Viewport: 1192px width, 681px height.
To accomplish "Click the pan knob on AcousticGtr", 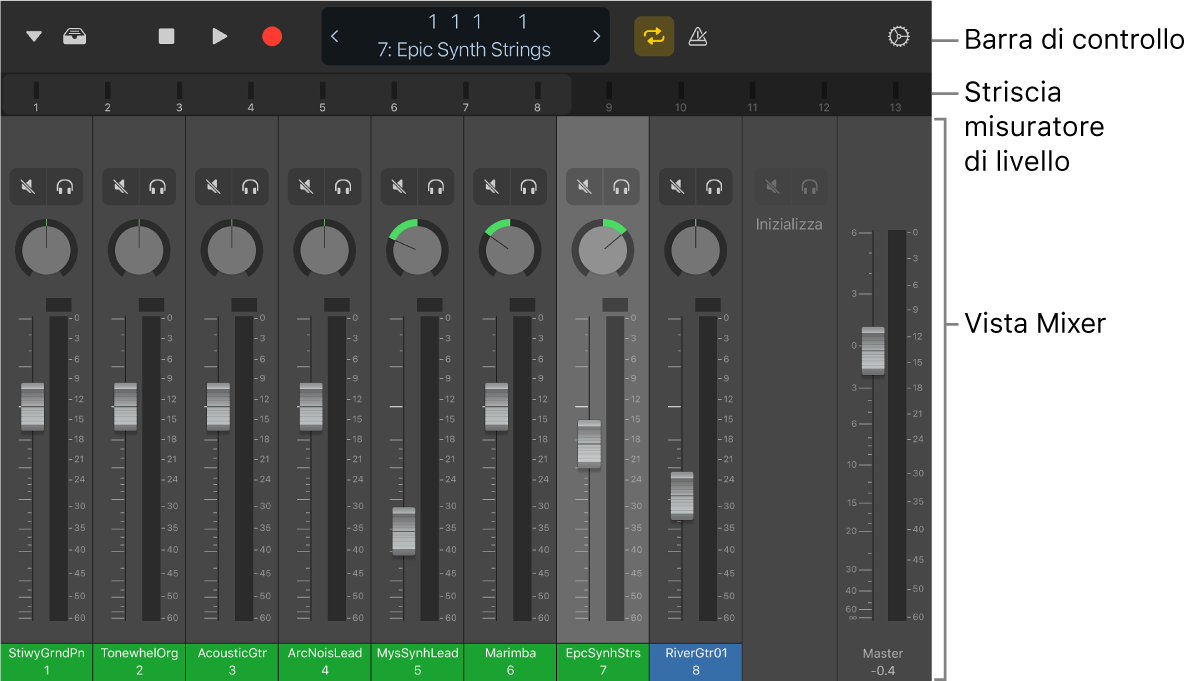I will click(x=232, y=250).
